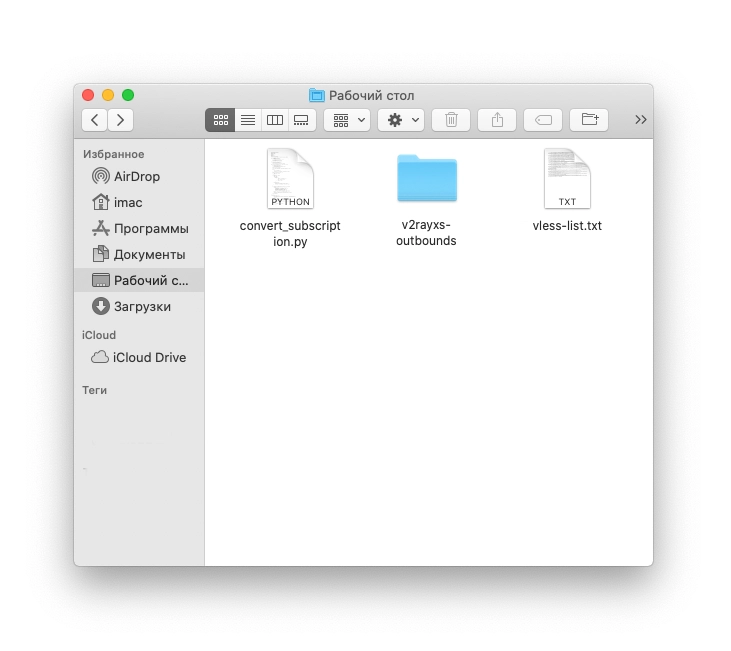Click the share toolbar button
This screenshot has height=651, width=731.
coord(497,120)
